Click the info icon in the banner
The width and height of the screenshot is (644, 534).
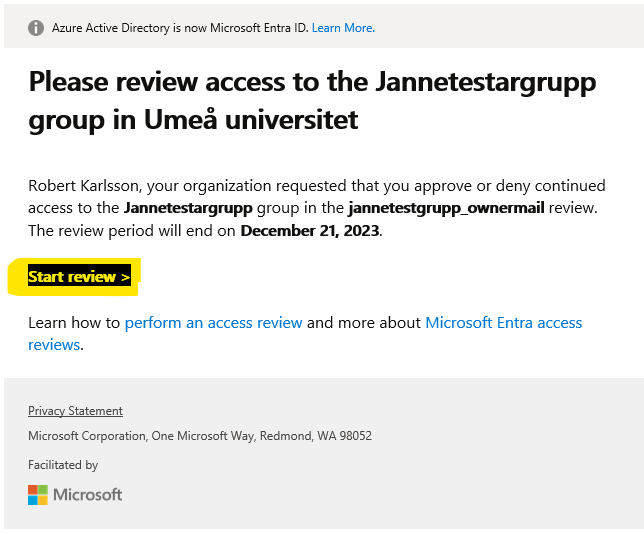tap(36, 28)
